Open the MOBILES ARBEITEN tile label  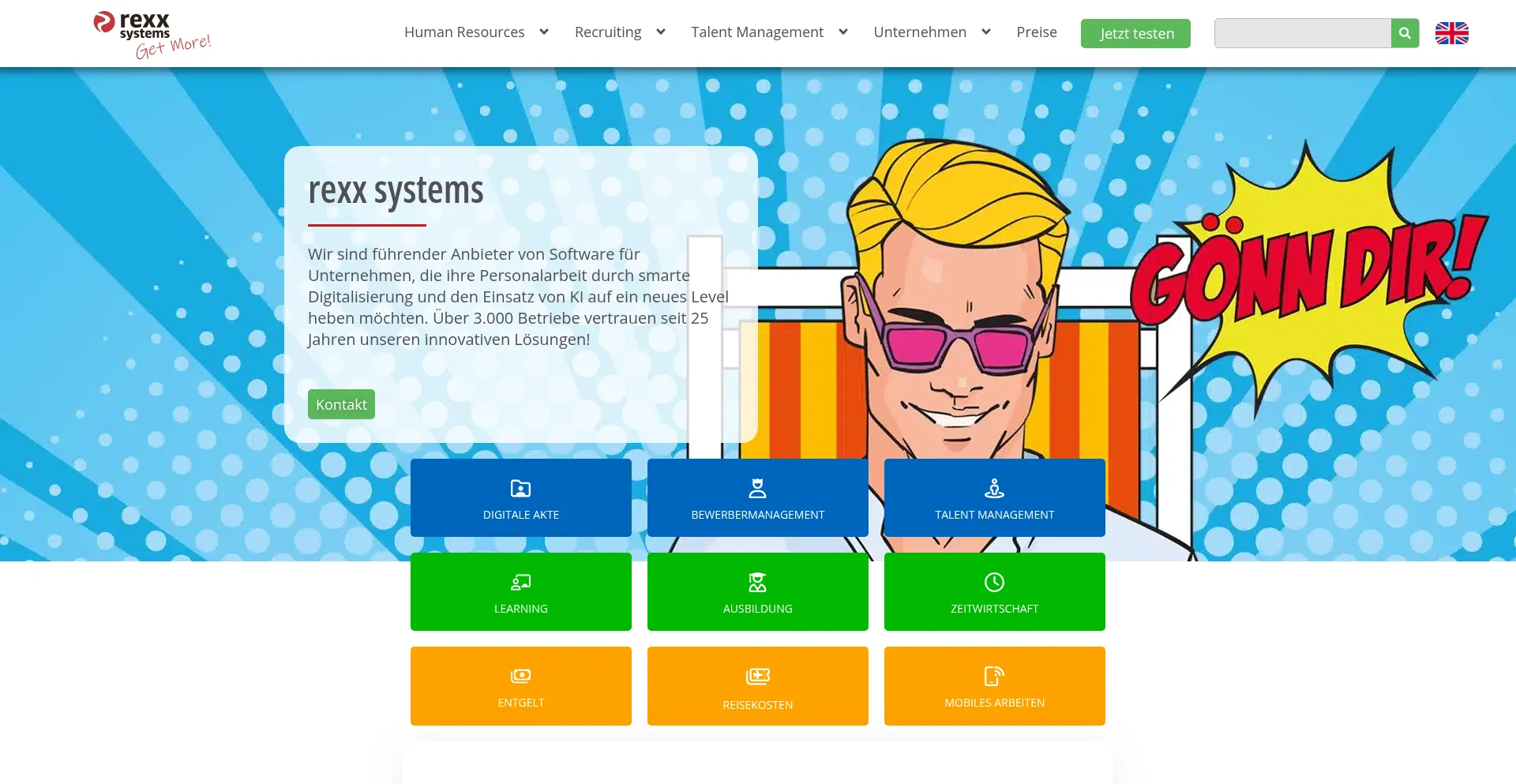[x=995, y=703]
